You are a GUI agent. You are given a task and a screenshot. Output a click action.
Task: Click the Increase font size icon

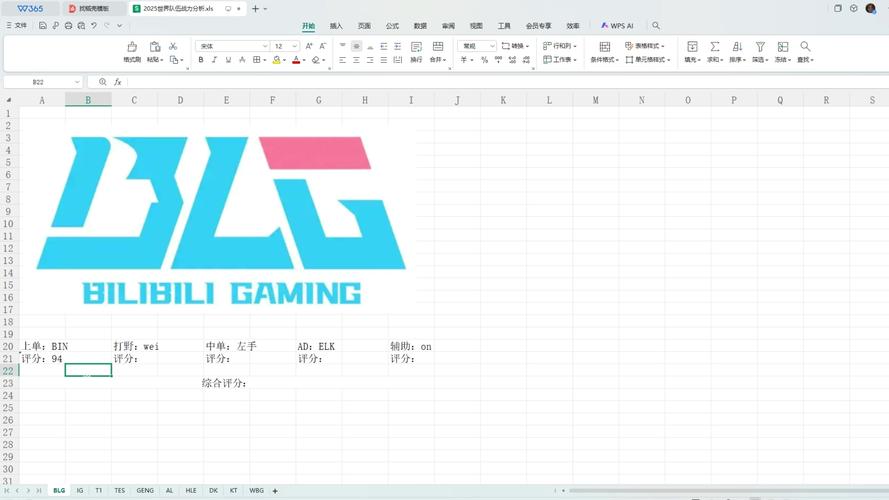click(x=309, y=46)
